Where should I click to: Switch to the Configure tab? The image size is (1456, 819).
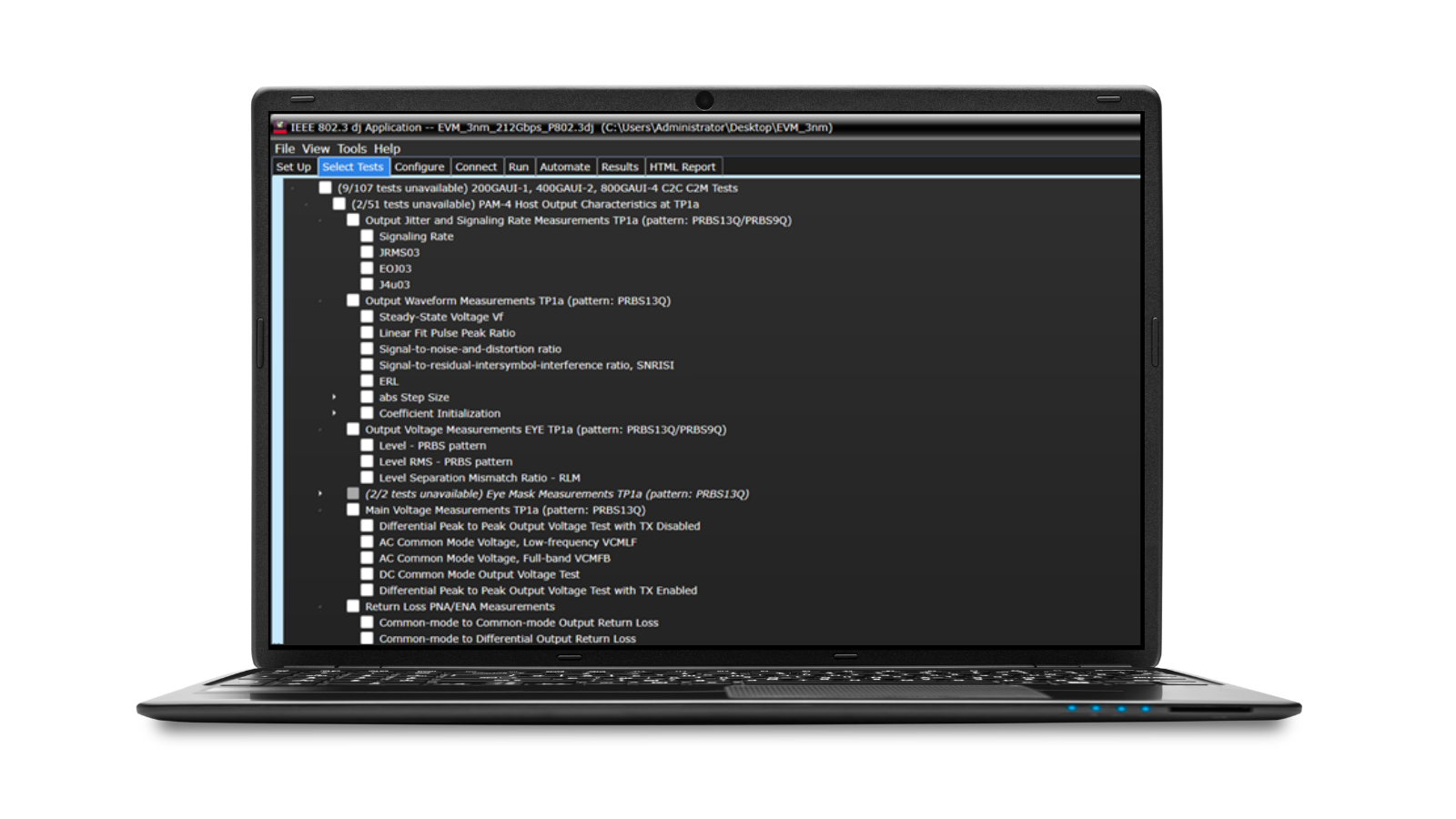coord(420,167)
